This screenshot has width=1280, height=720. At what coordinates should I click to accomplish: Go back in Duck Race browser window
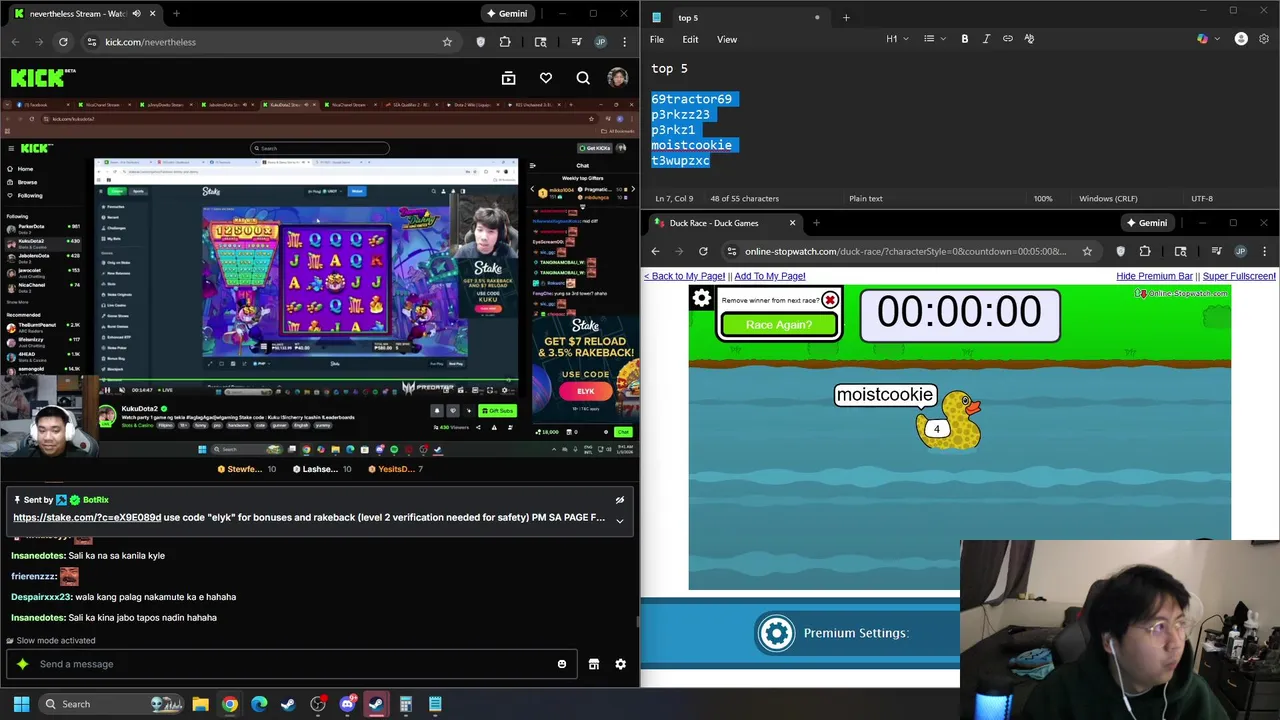tap(655, 251)
